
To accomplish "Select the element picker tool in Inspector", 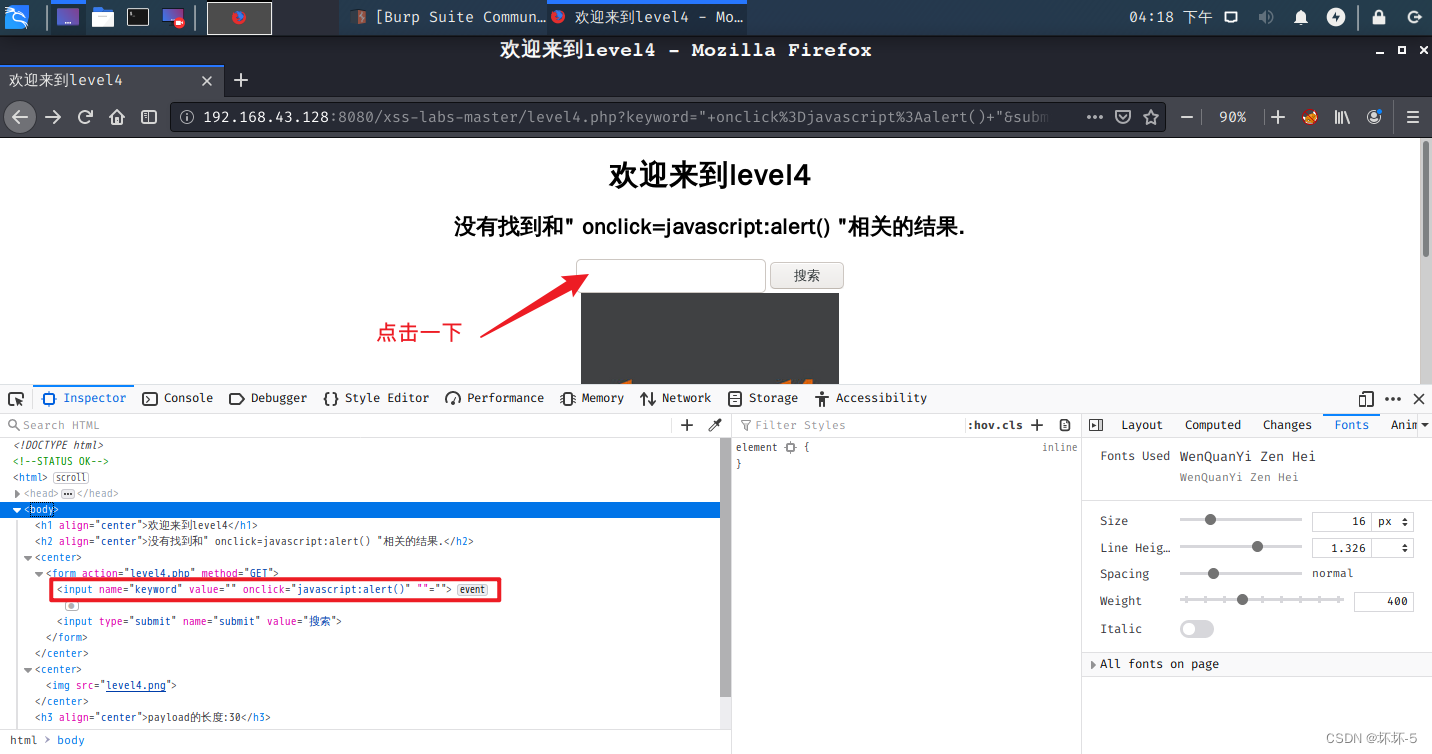I will [16, 397].
